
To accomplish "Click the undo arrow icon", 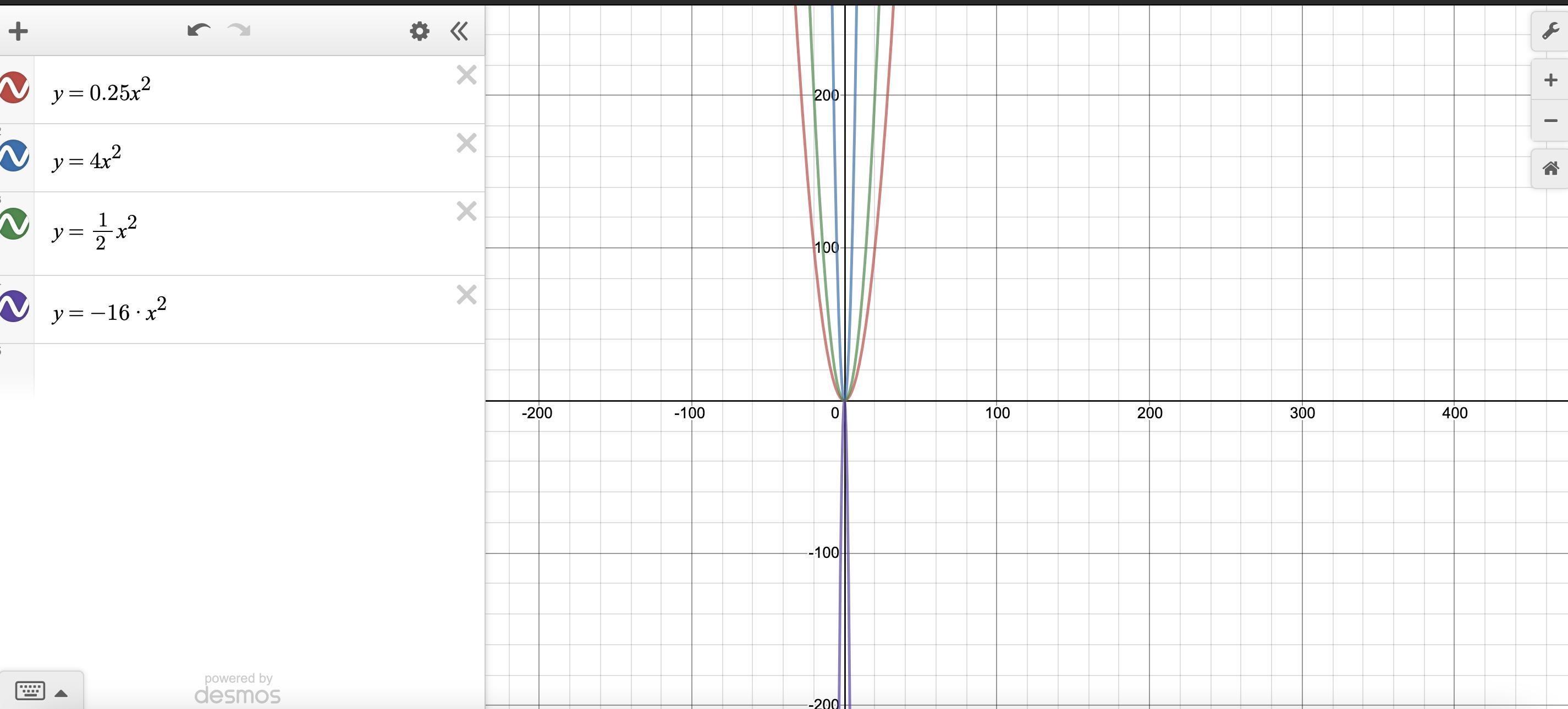I will [x=199, y=30].
